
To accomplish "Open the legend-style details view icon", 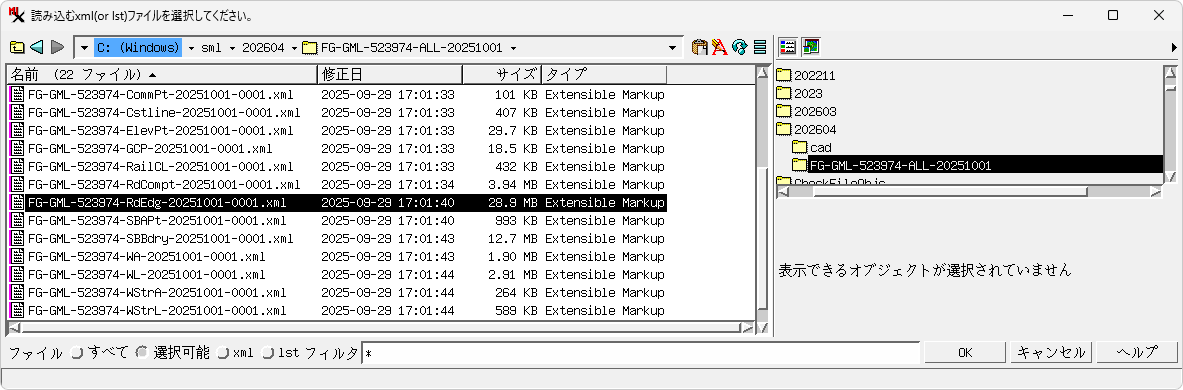I will click(x=788, y=47).
